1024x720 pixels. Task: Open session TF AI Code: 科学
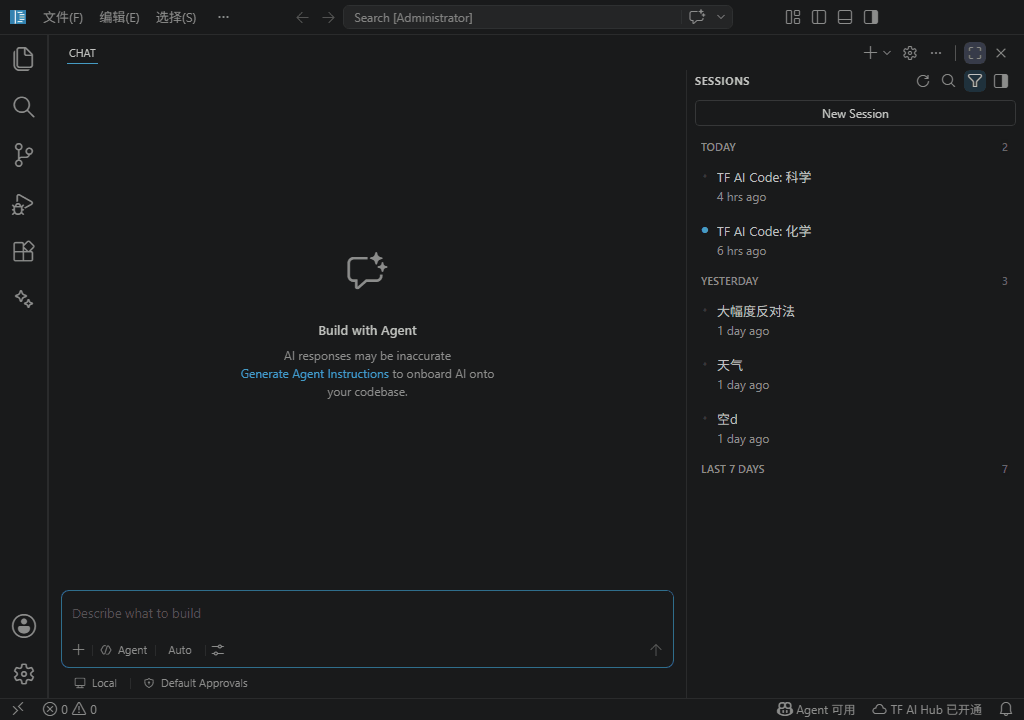854,187
